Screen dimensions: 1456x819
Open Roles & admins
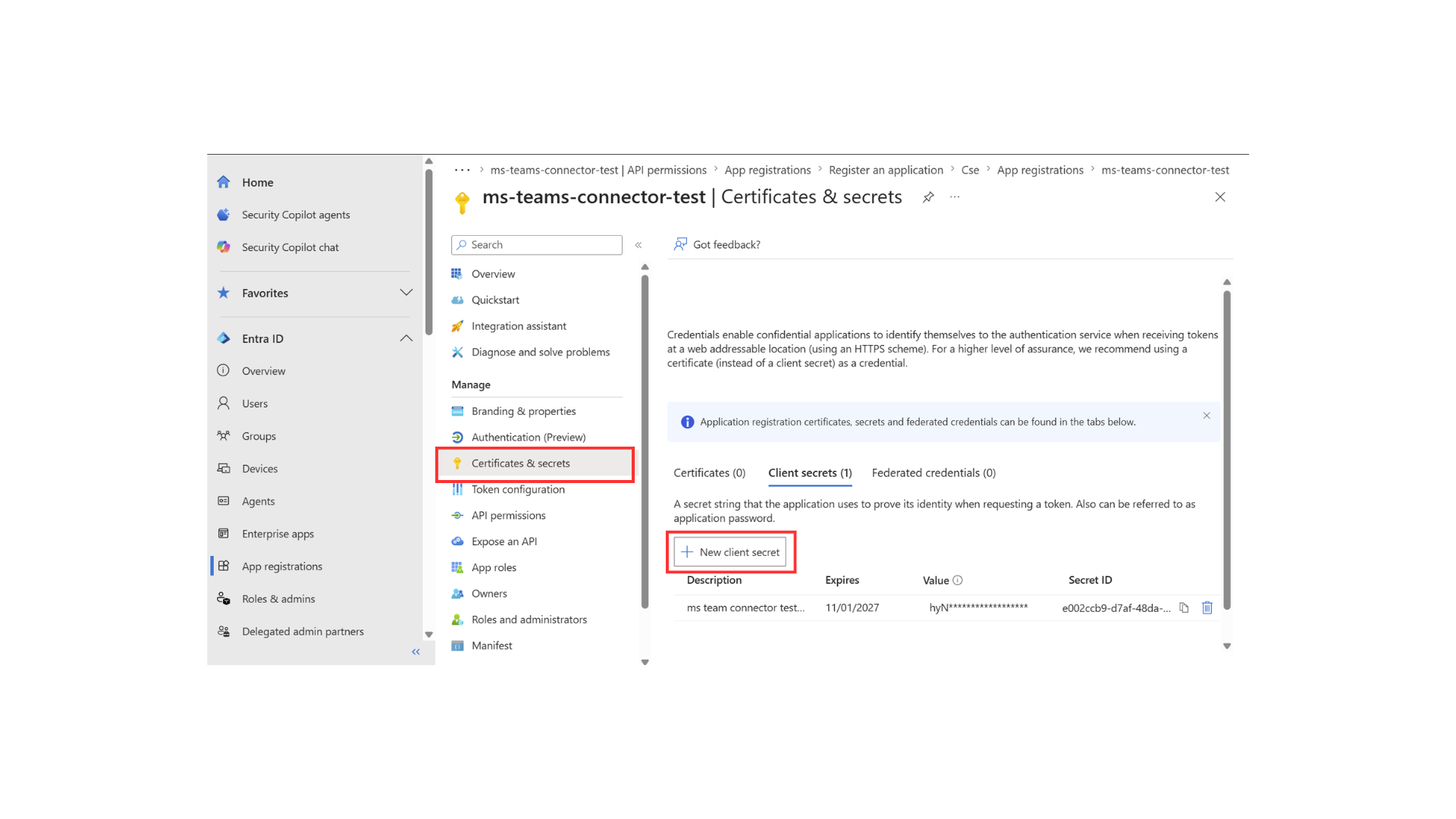278,599
